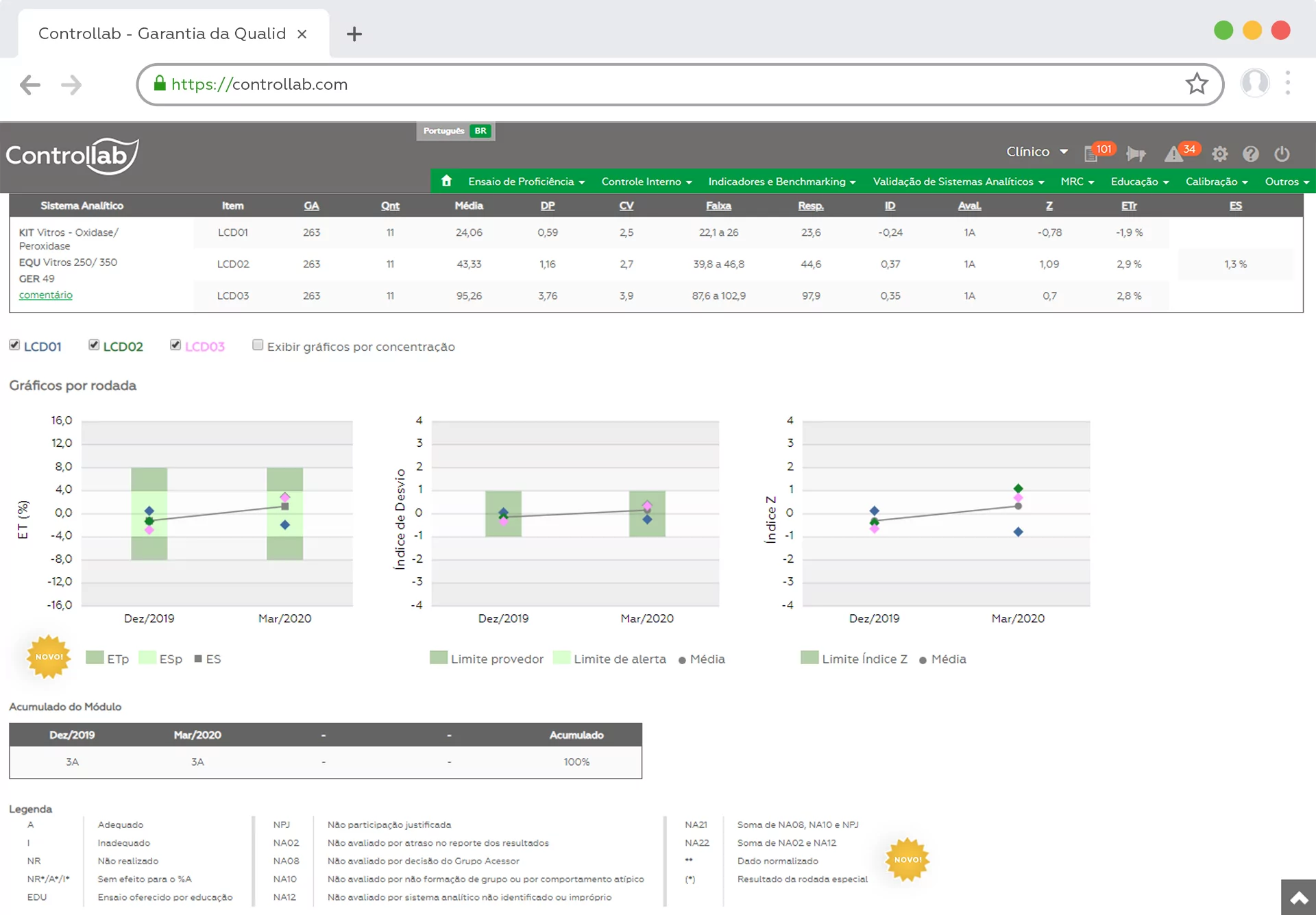Image resolution: width=1316 pixels, height=915 pixels.
Task: Click the comentário link
Action: 45,295
